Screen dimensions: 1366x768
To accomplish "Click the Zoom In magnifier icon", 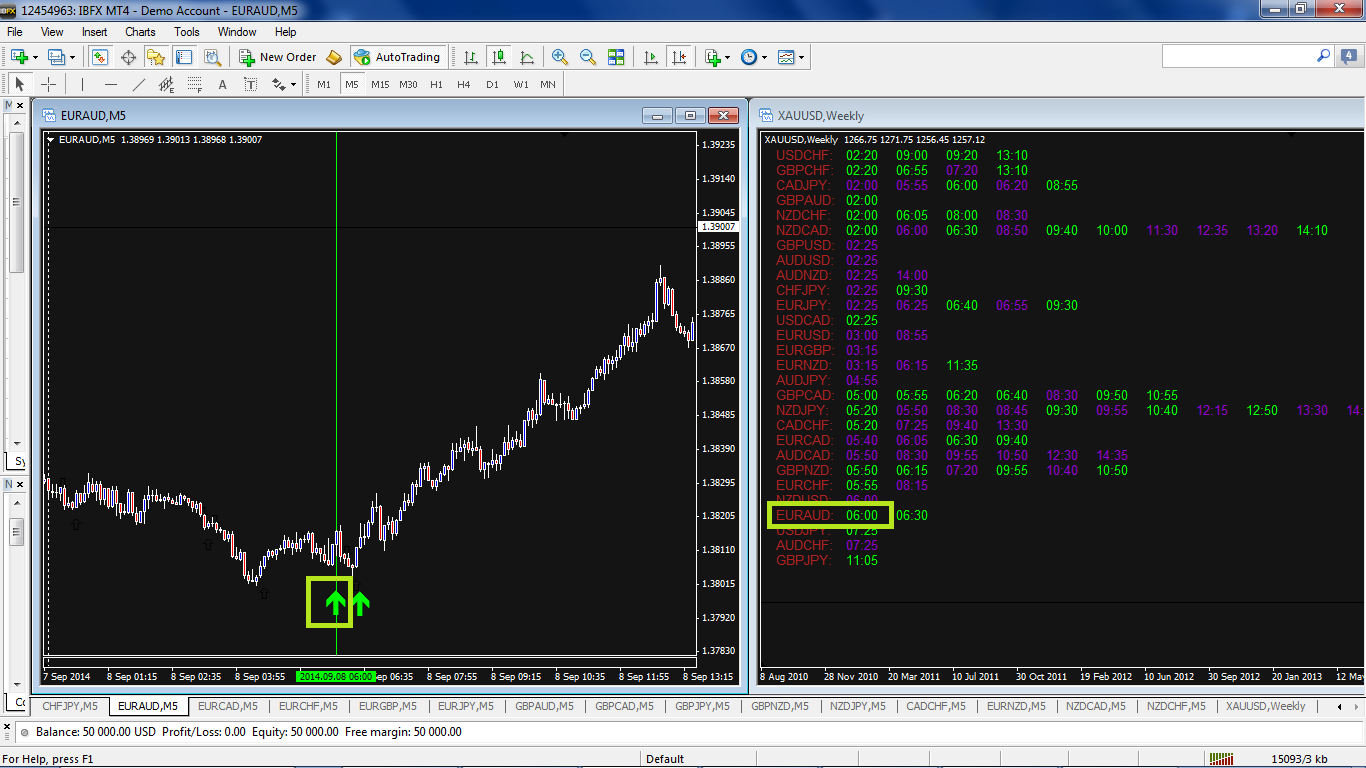I will (x=560, y=57).
